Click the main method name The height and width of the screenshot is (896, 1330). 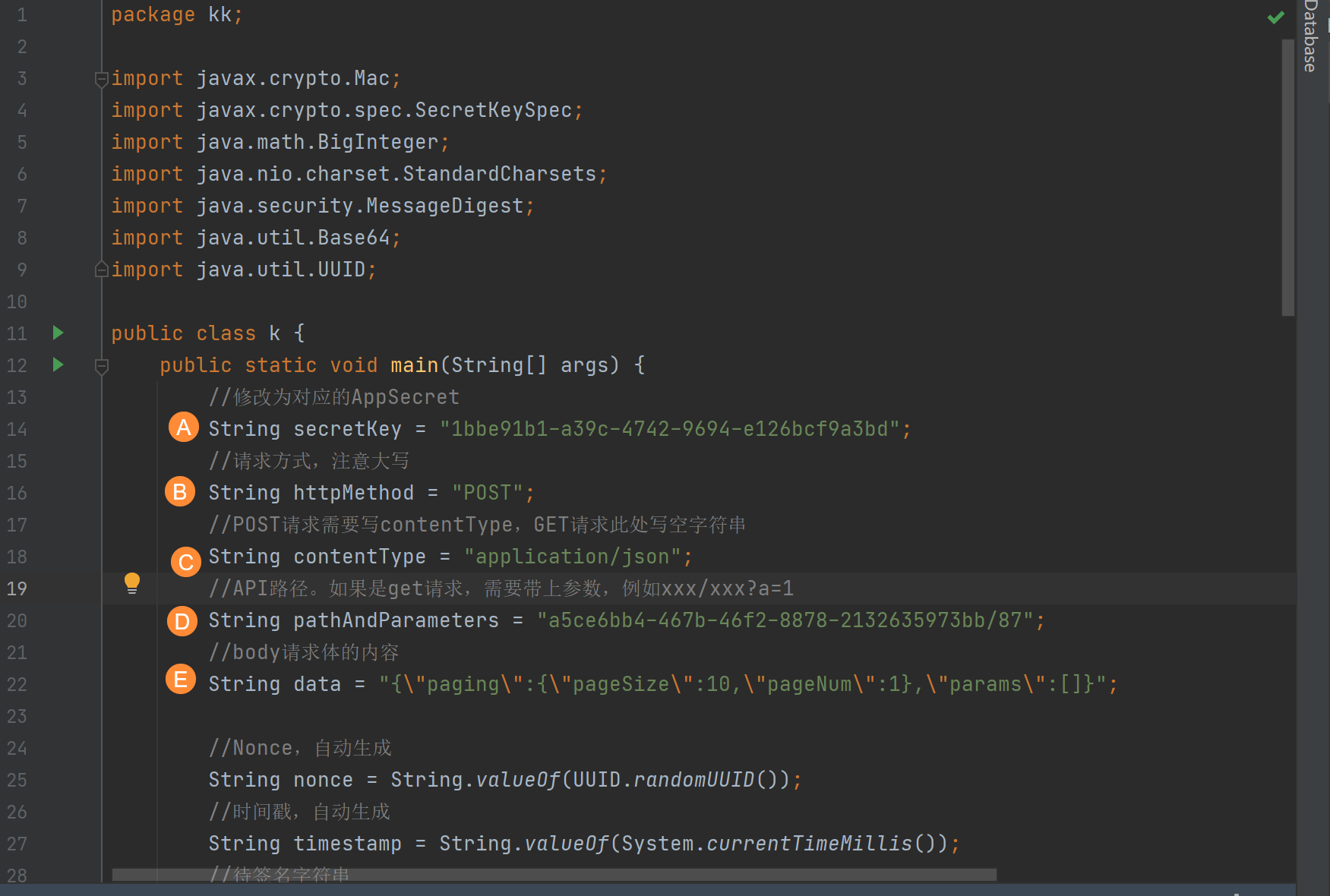pos(415,365)
